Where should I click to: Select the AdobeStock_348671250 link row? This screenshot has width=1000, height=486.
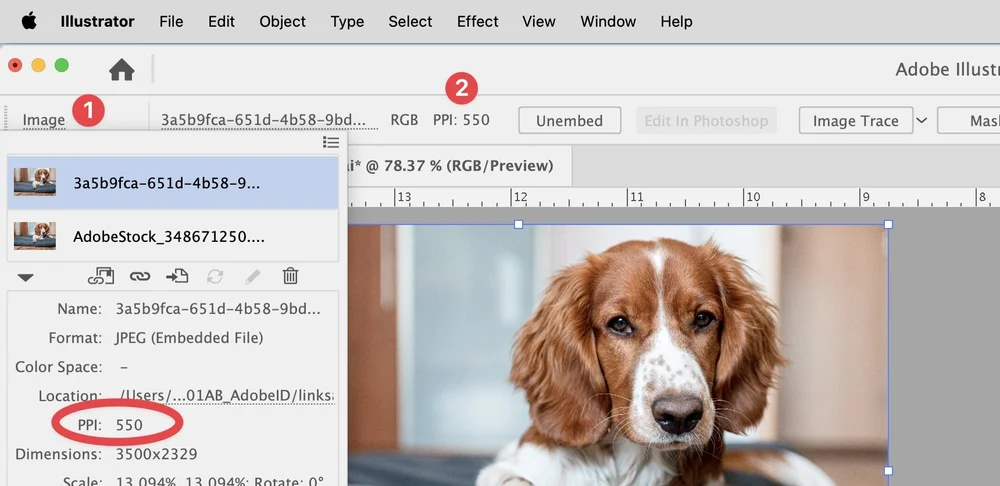(x=172, y=237)
